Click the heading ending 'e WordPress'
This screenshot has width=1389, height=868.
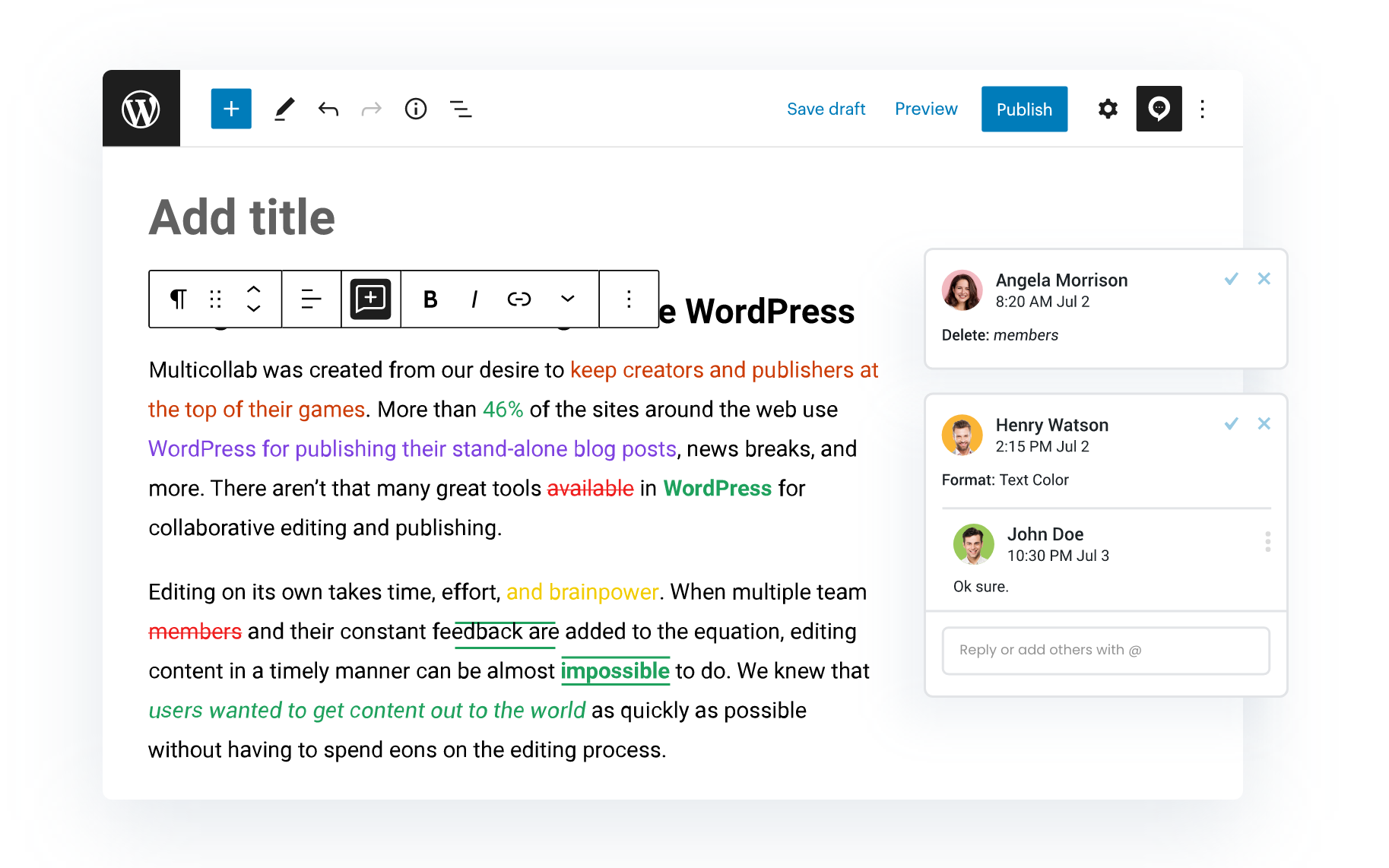[756, 312]
